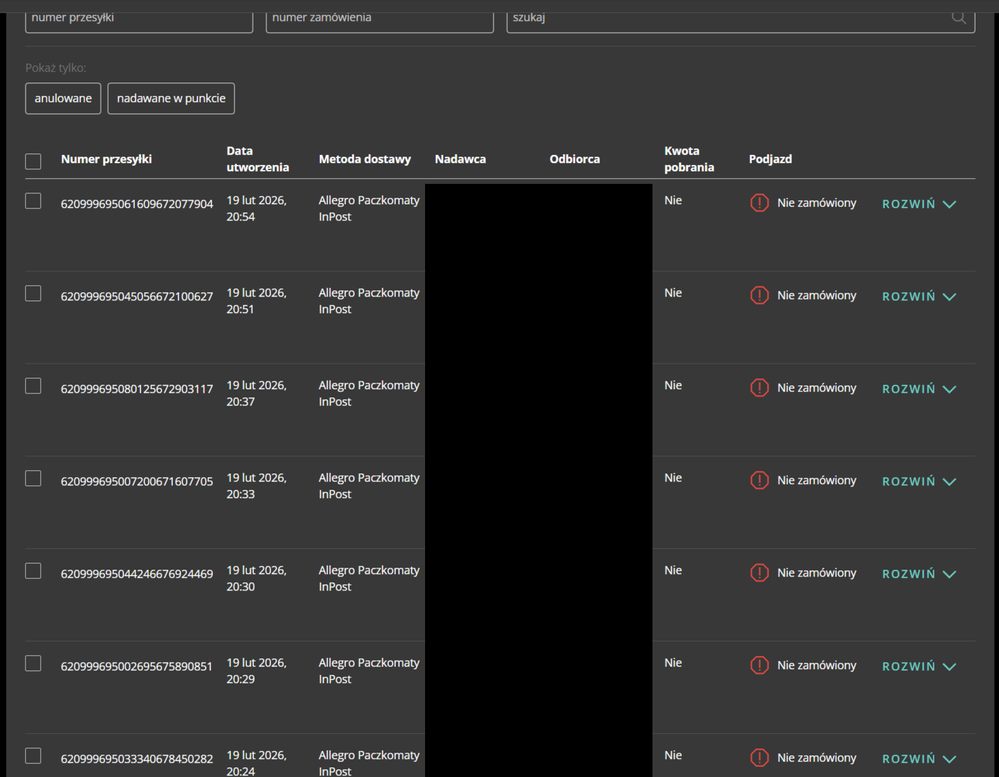
Task: Check the box for shipment ending 077904
Action: point(33,201)
